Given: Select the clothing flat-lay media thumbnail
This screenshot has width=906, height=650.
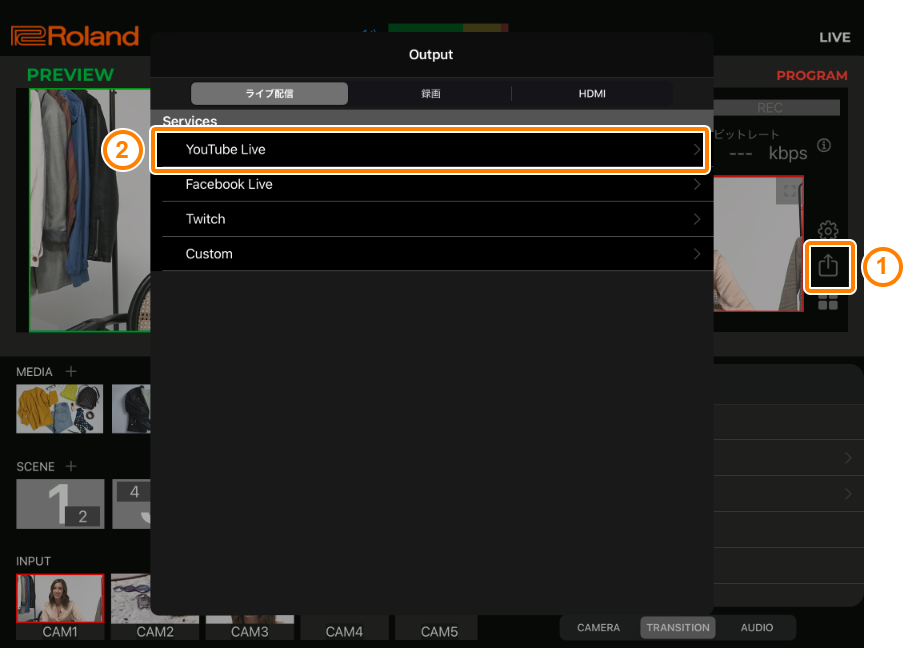Looking at the screenshot, I should click(x=60, y=408).
